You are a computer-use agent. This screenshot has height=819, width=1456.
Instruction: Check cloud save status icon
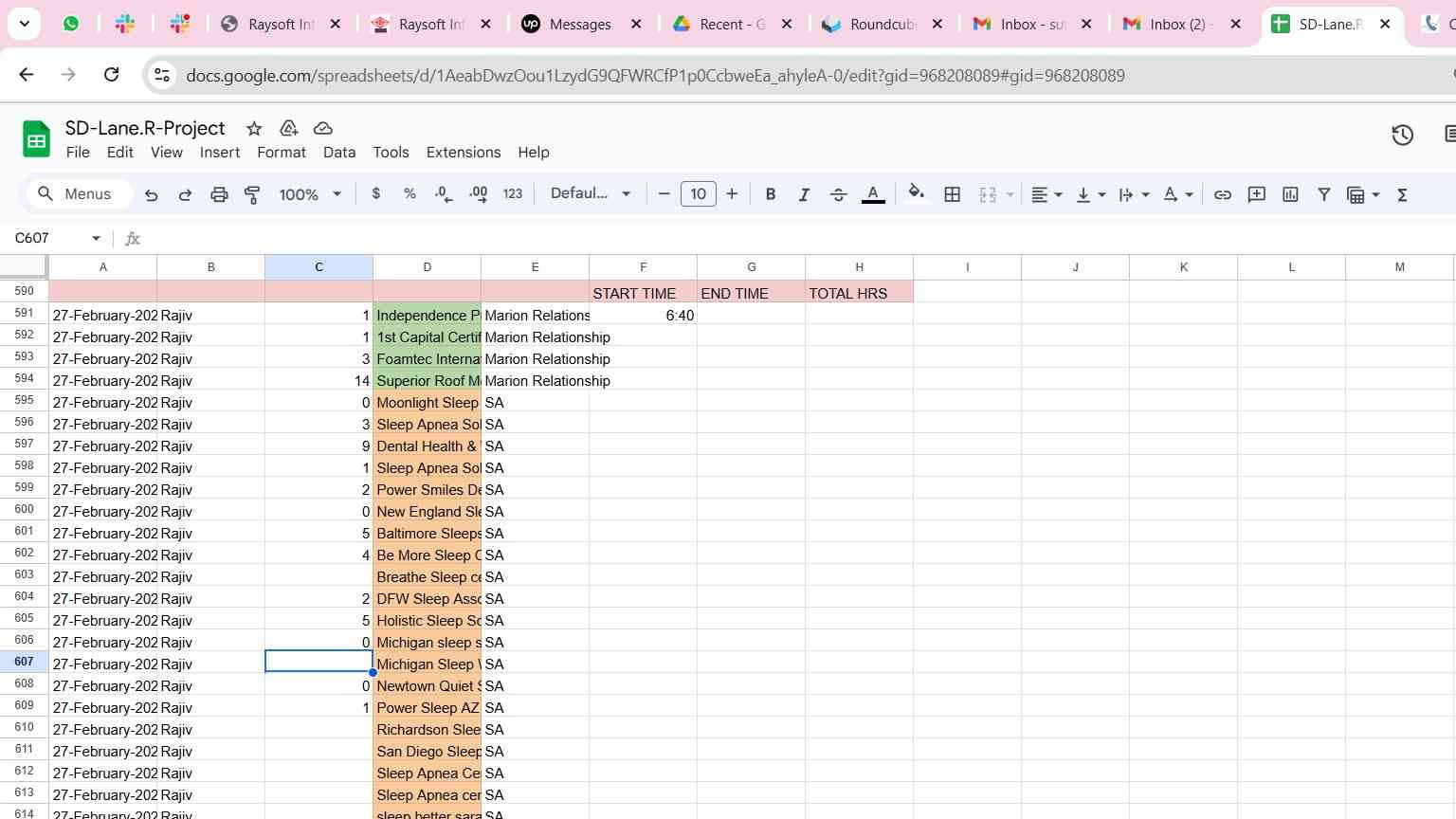pos(323,128)
